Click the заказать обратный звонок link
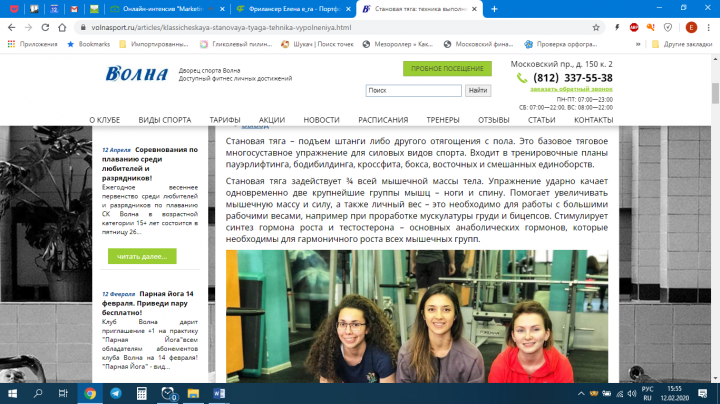 click(x=571, y=89)
